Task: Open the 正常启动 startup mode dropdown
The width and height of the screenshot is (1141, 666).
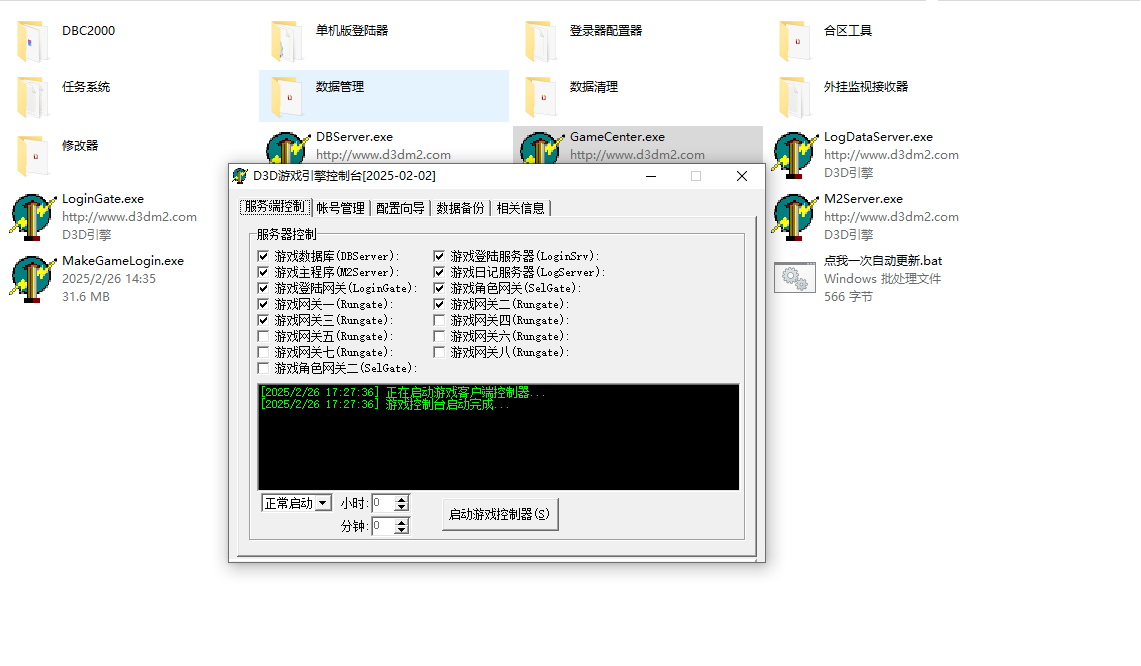Action: pyautogui.click(x=322, y=503)
